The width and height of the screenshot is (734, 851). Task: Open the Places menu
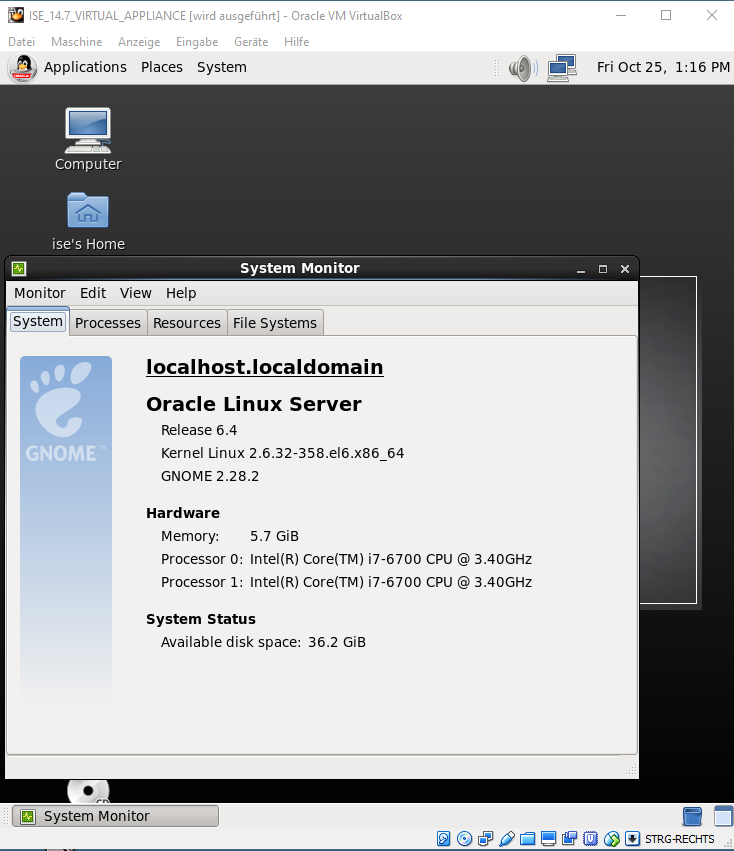point(162,67)
